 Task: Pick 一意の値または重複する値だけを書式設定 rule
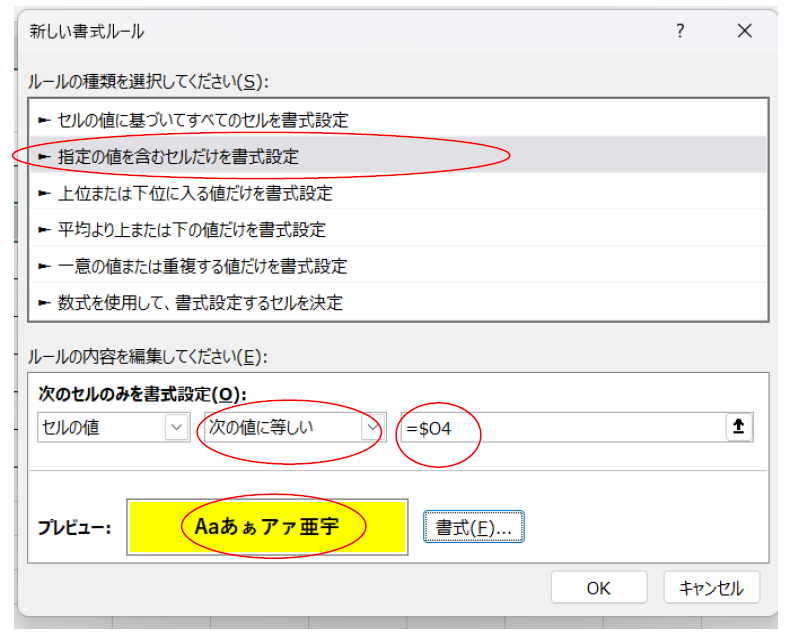[x=192, y=266]
